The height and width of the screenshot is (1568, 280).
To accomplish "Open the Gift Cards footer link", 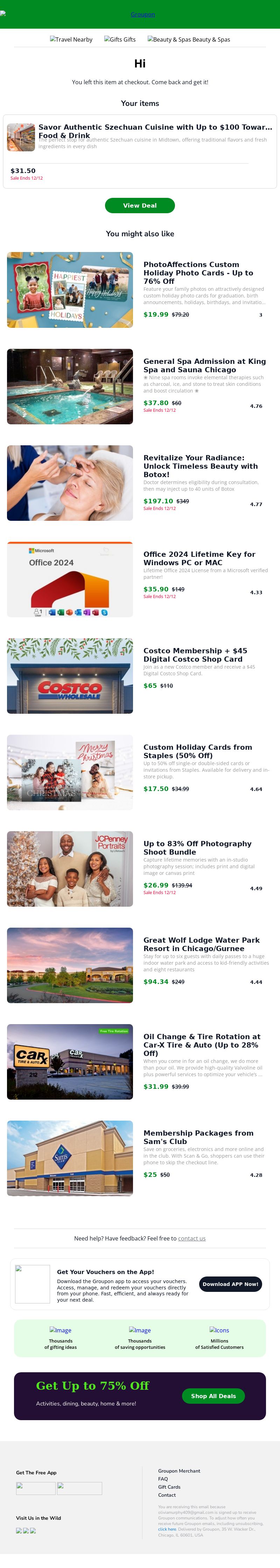I will click(x=169, y=1487).
